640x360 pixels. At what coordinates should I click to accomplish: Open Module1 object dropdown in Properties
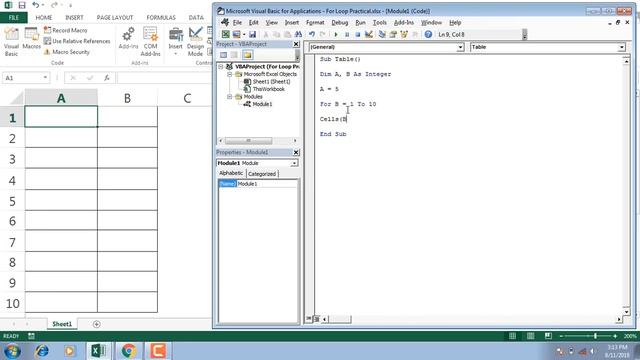click(x=294, y=163)
